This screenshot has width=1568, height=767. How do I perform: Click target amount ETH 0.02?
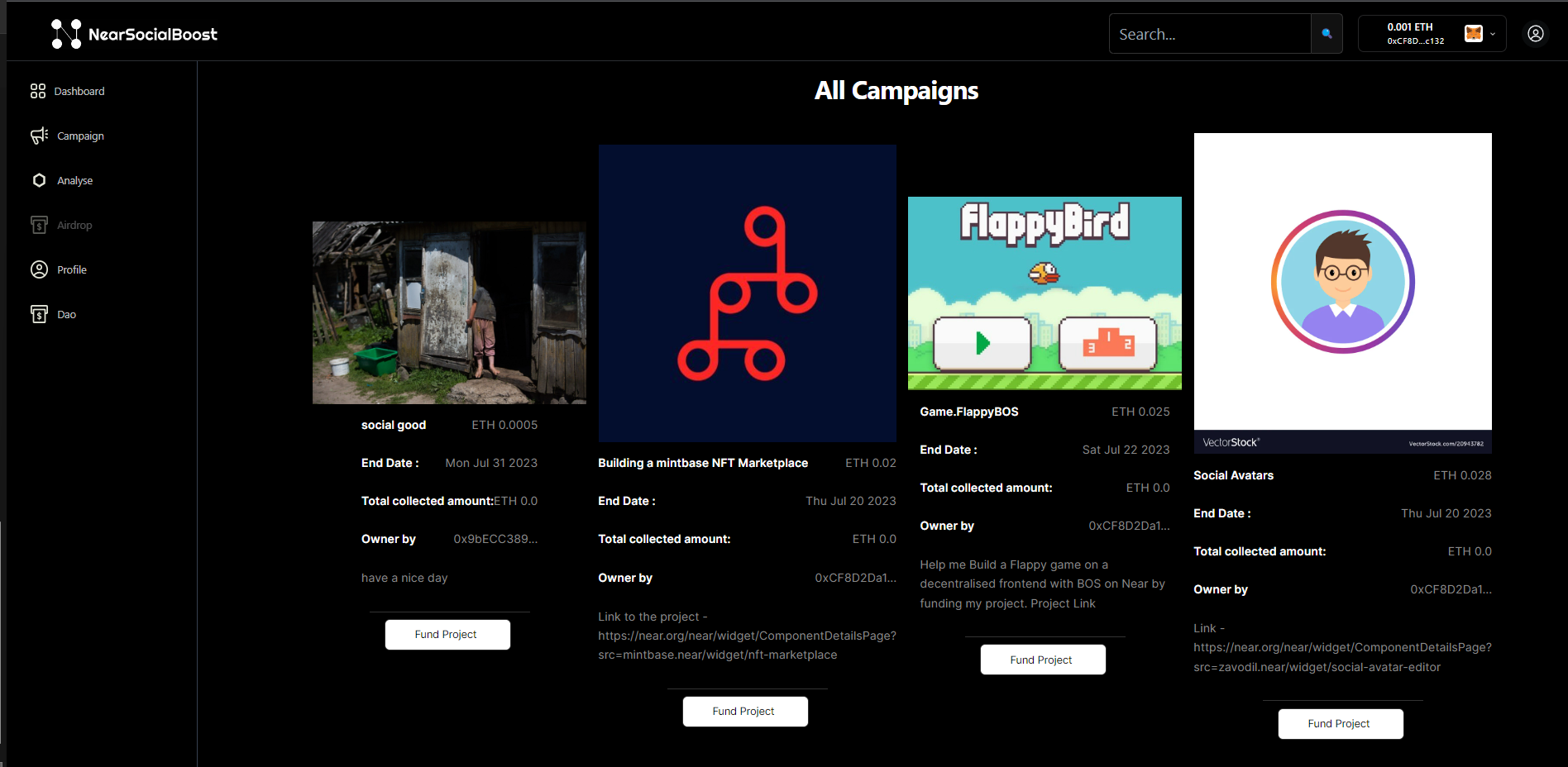click(x=871, y=463)
